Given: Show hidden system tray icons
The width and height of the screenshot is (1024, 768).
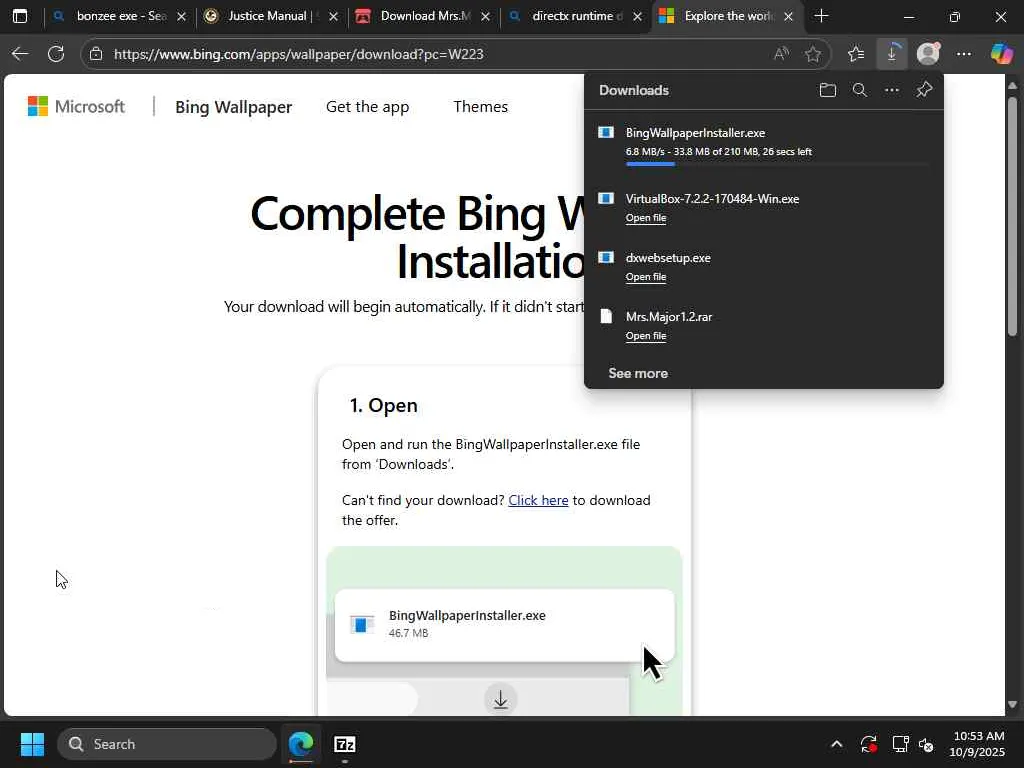Looking at the screenshot, I should coord(837,744).
